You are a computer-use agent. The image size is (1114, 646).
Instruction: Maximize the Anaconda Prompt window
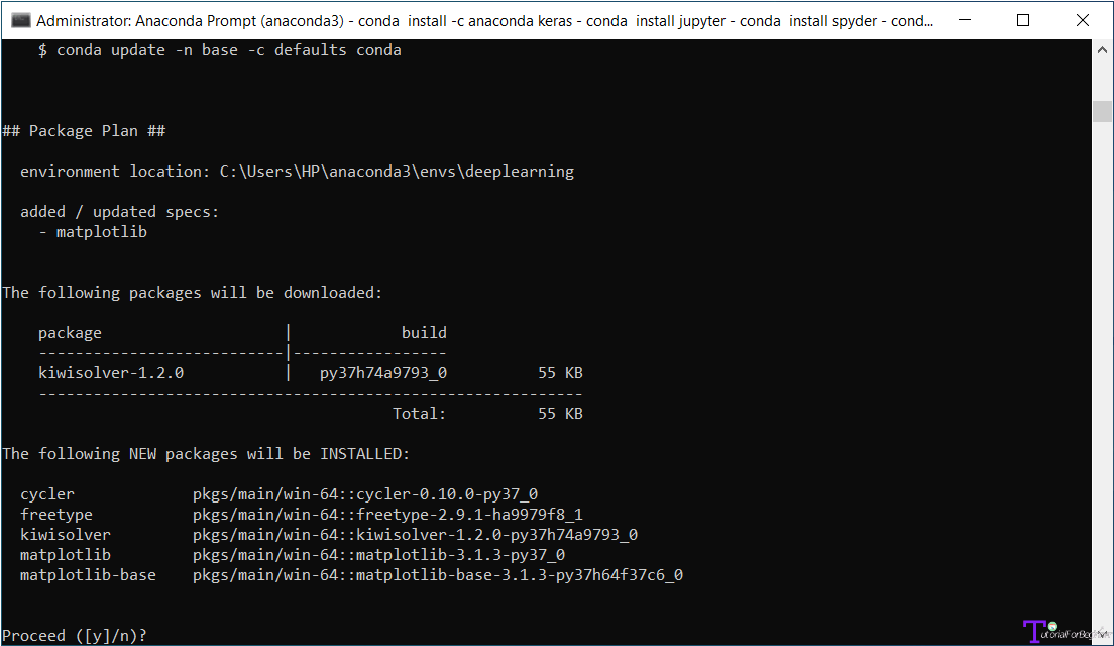(x=1023, y=20)
